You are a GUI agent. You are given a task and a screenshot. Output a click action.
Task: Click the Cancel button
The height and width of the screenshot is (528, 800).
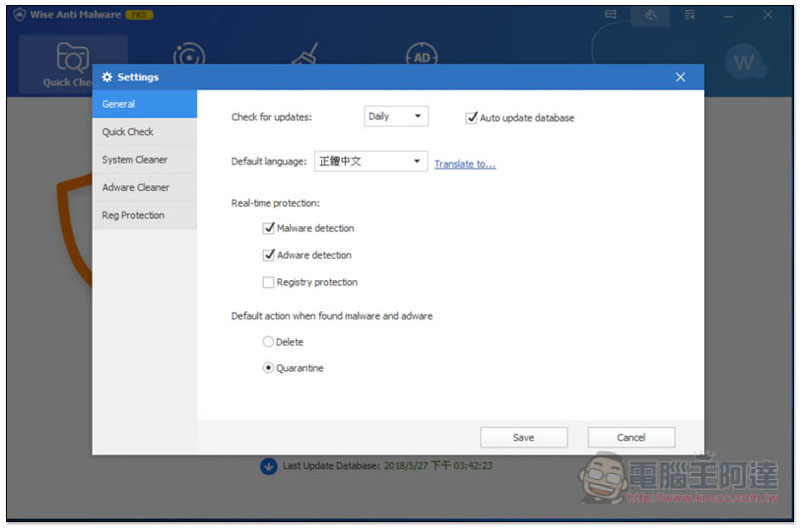[x=631, y=438]
